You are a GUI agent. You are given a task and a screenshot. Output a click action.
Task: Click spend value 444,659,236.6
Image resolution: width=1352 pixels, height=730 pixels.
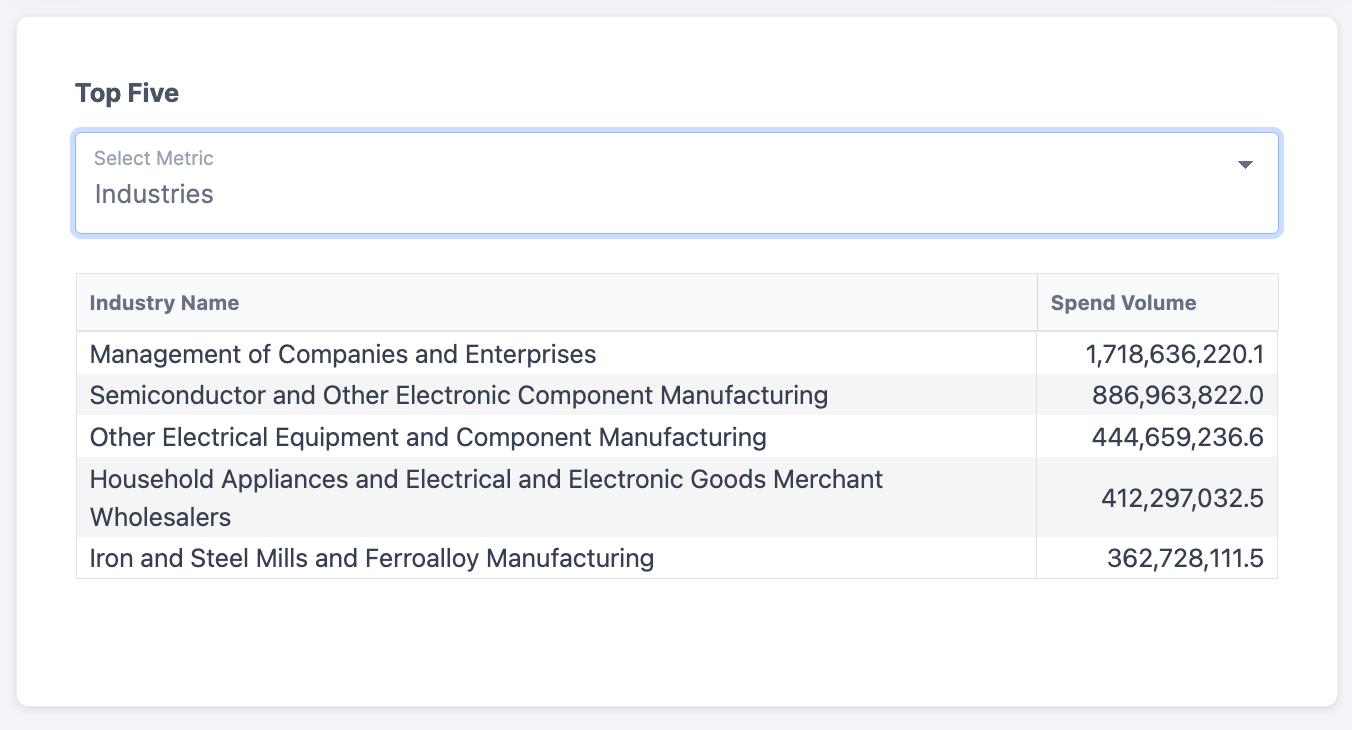[1177, 438]
